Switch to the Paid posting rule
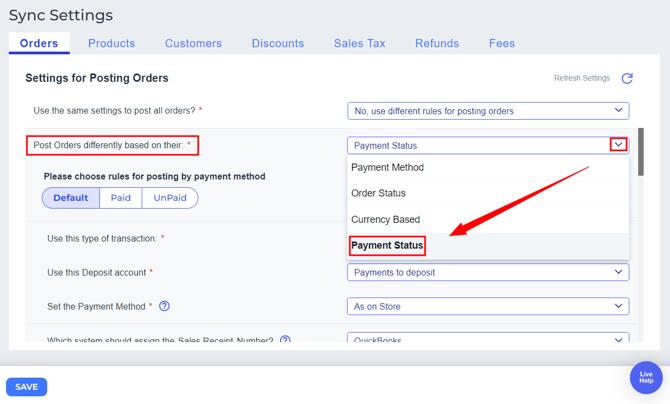 (x=120, y=198)
